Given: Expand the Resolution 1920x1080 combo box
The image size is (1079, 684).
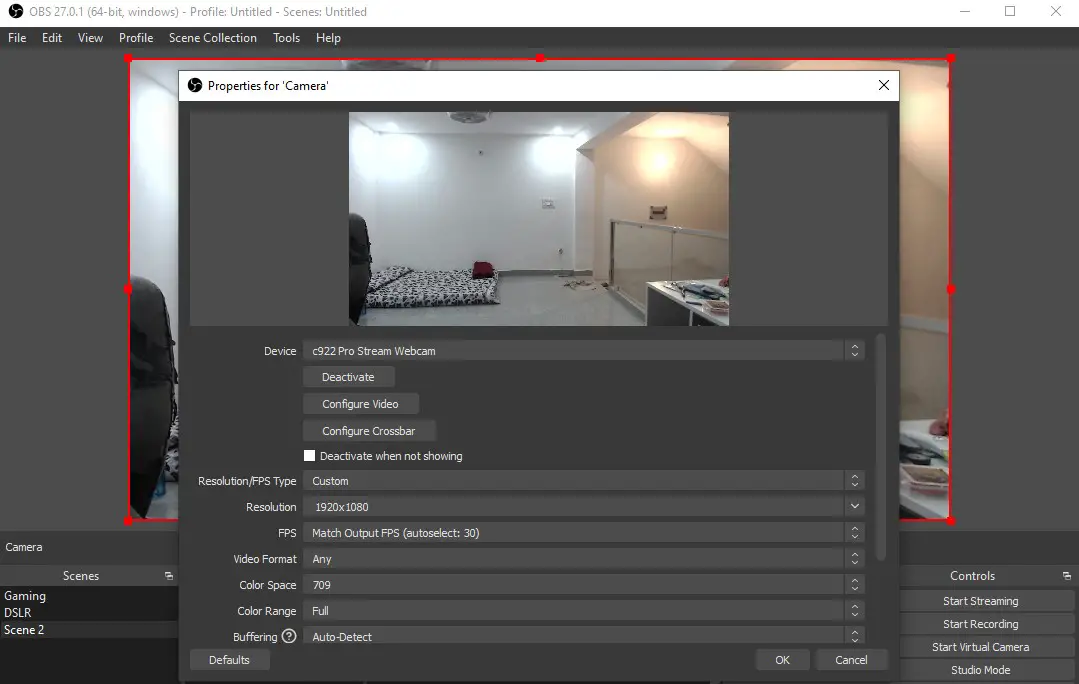Looking at the screenshot, I should [584, 506].
